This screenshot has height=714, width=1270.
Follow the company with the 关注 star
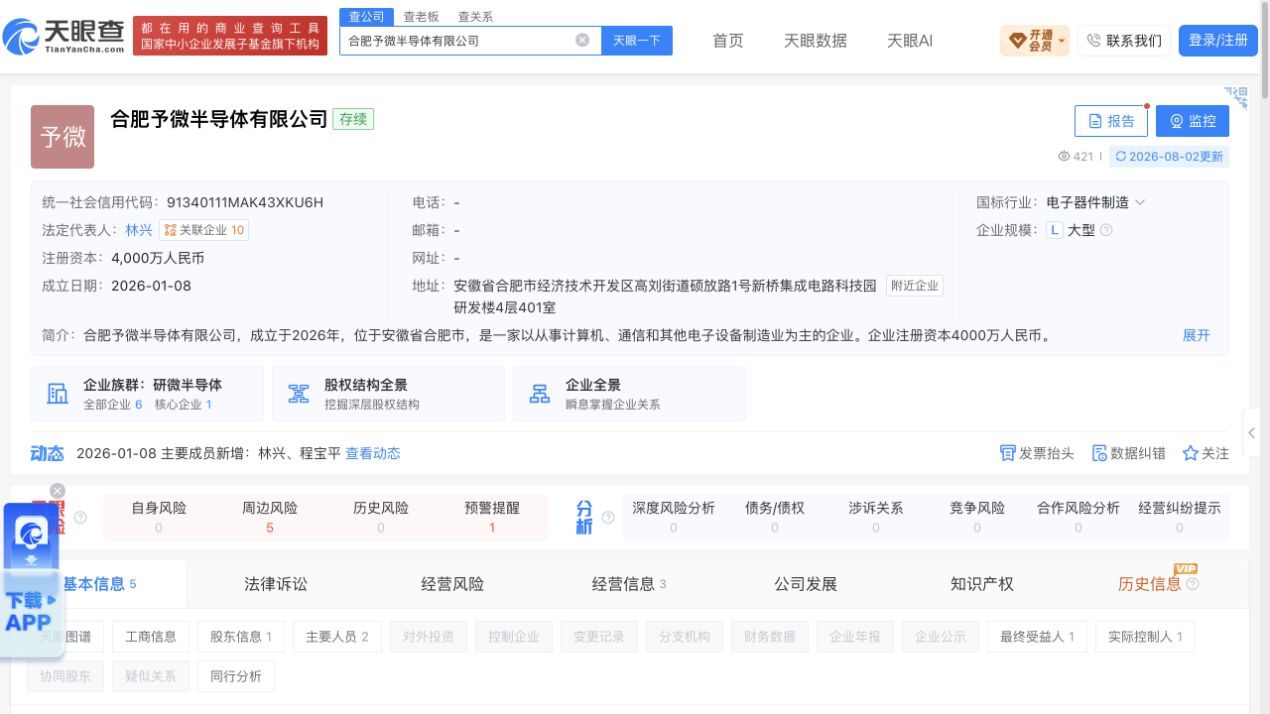coord(1206,453)
